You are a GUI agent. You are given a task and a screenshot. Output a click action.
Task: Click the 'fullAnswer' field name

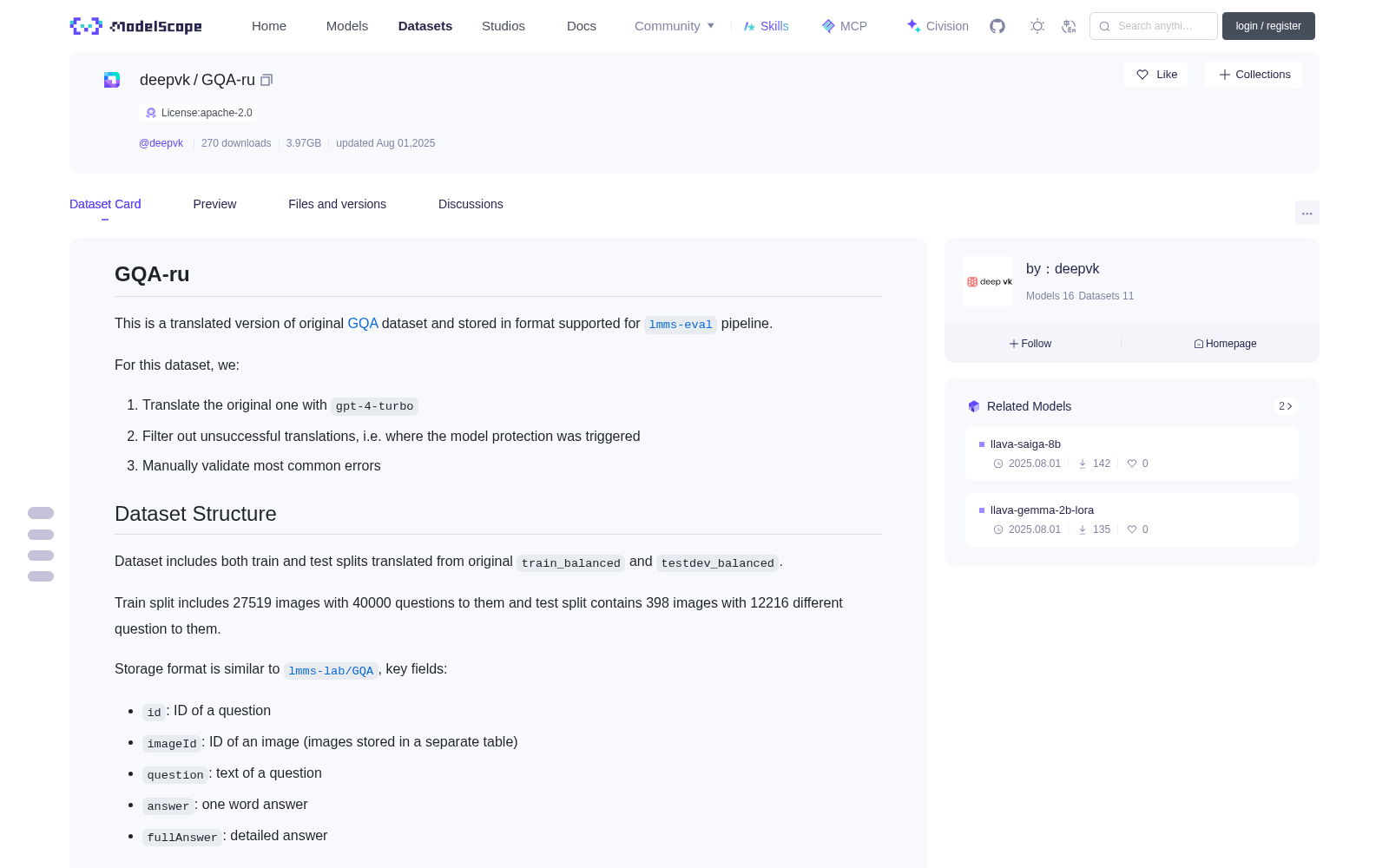[x=182, y=838]
